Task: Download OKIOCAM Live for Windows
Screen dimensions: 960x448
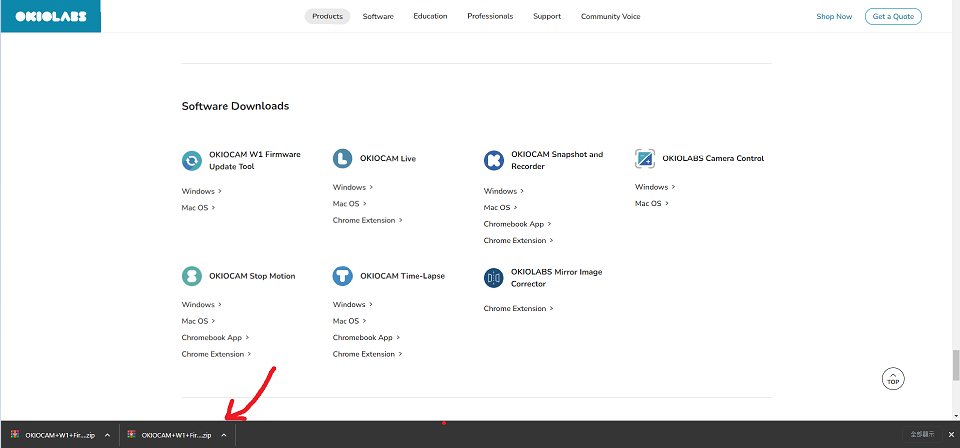Action: pyautogui.click(x=353, y=187)
